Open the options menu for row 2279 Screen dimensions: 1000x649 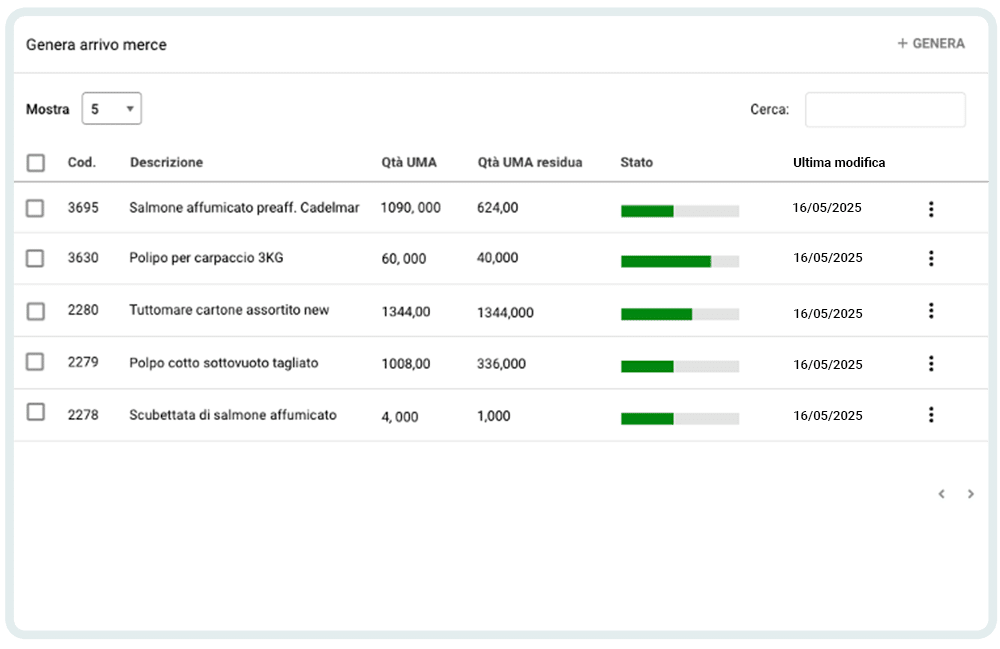tap(931, 364)
